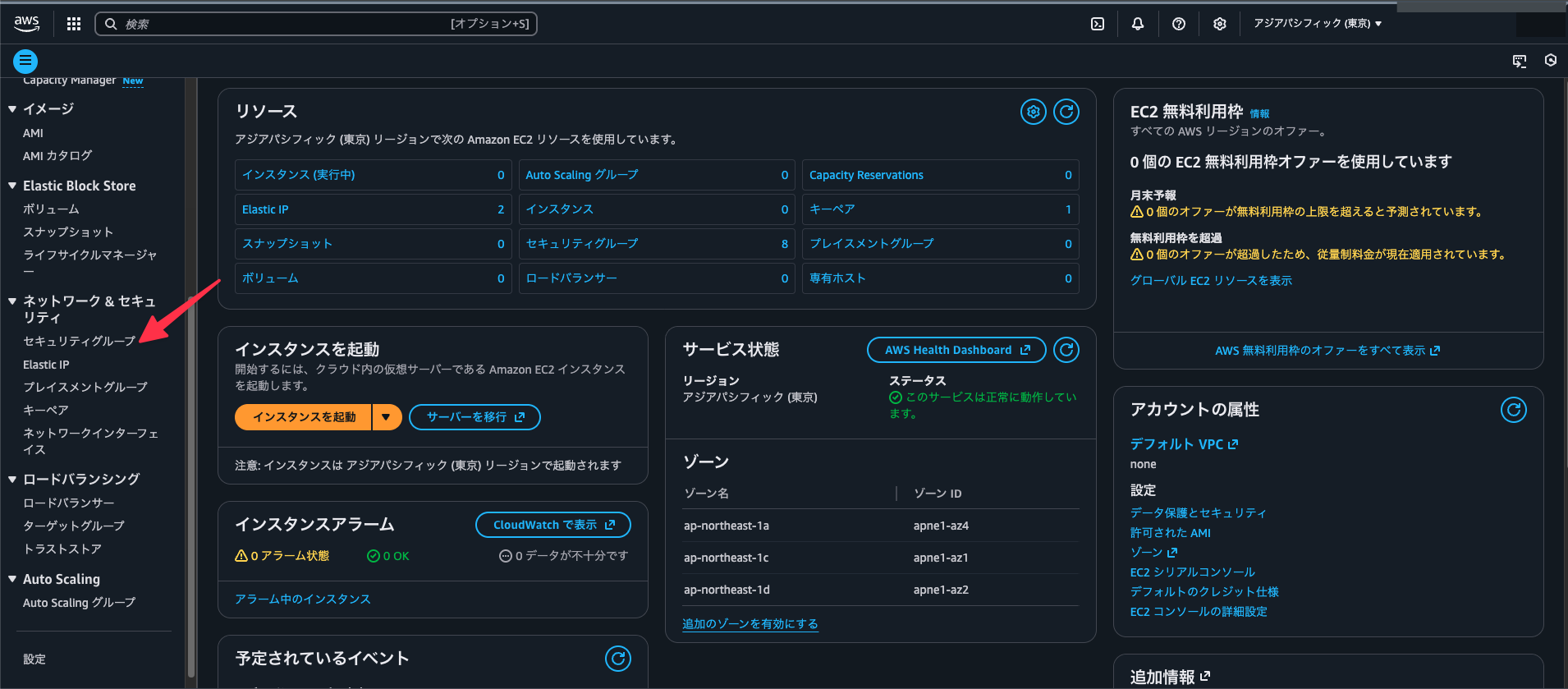
Task: Open スナップショット in the sidebar
Action: point(68,232)
